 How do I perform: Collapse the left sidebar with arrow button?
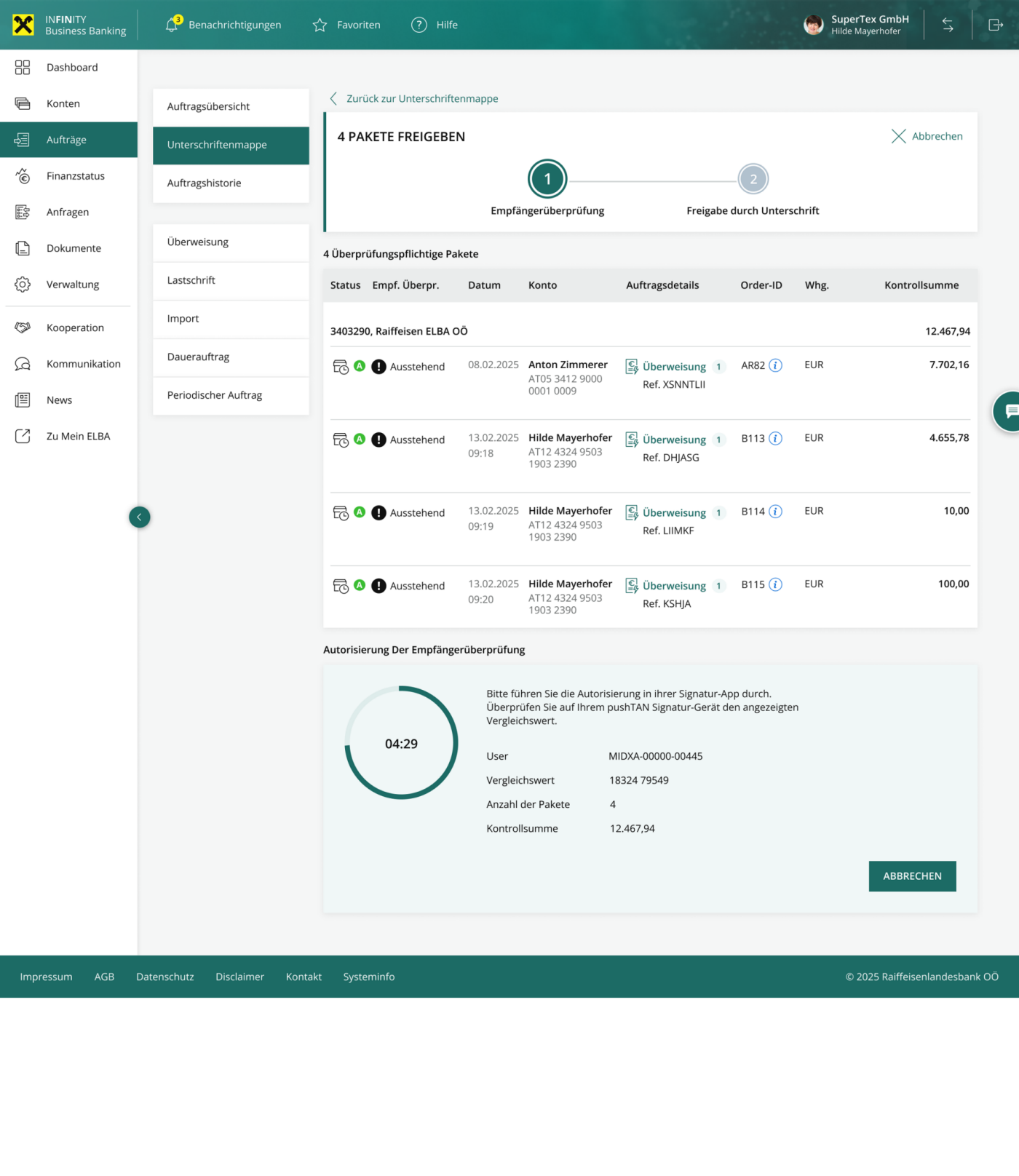(139, 517)
